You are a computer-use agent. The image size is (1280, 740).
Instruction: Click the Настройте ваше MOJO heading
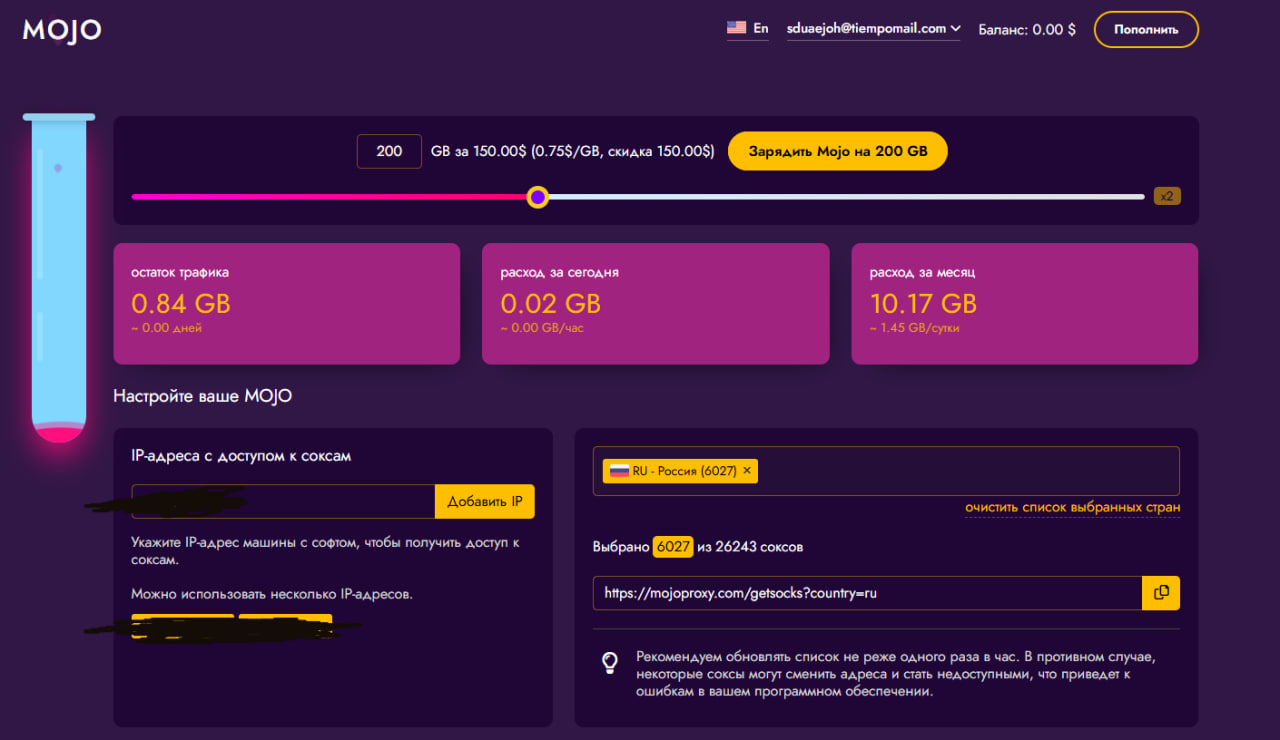point(203,396)
